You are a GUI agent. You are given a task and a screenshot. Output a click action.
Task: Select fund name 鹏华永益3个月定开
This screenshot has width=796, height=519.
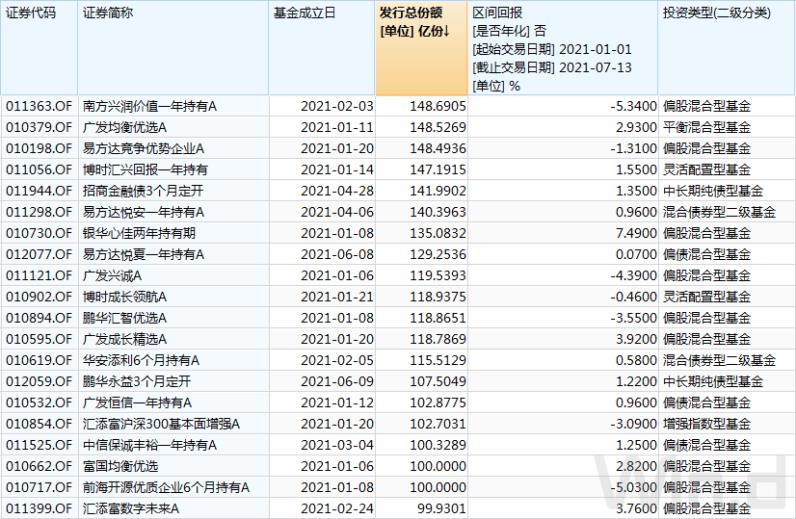tap(137, 381)
